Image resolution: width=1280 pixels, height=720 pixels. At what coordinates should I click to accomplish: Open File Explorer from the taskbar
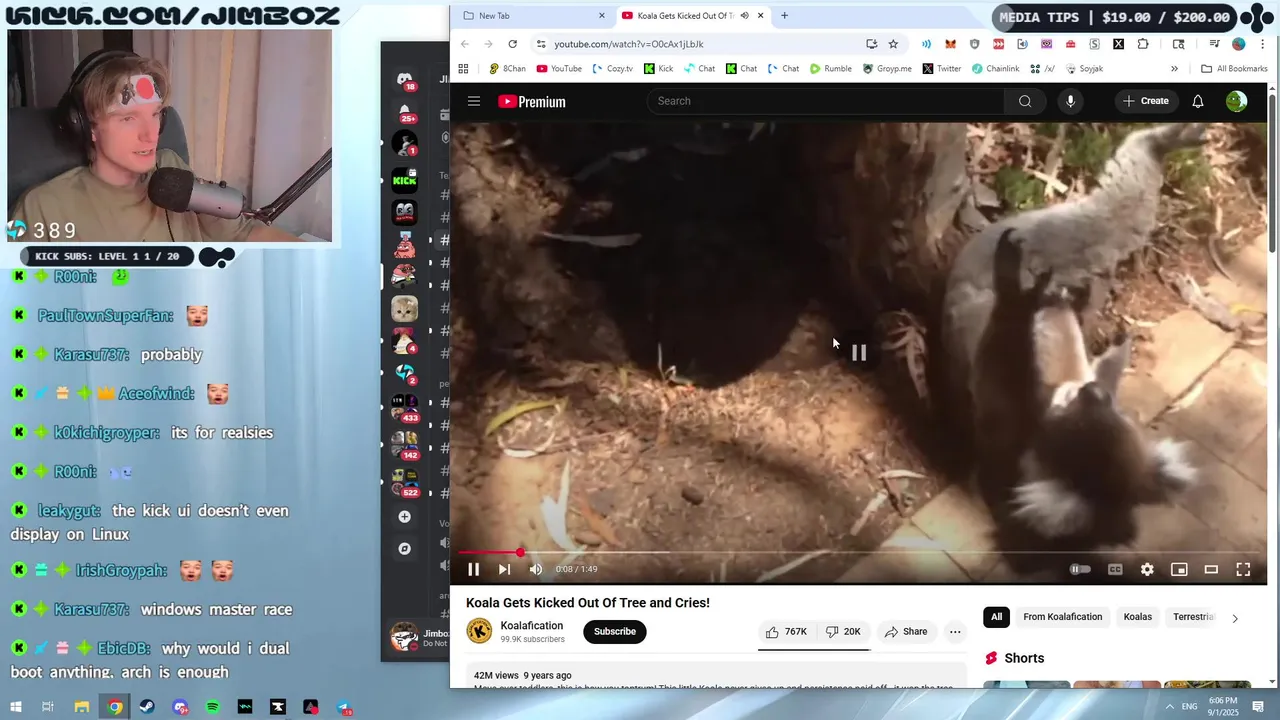click(x=82, y=707)
